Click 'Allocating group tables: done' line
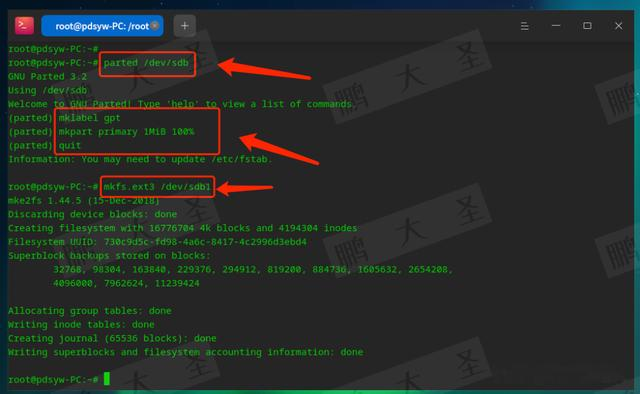 click(x=90, y=311)
